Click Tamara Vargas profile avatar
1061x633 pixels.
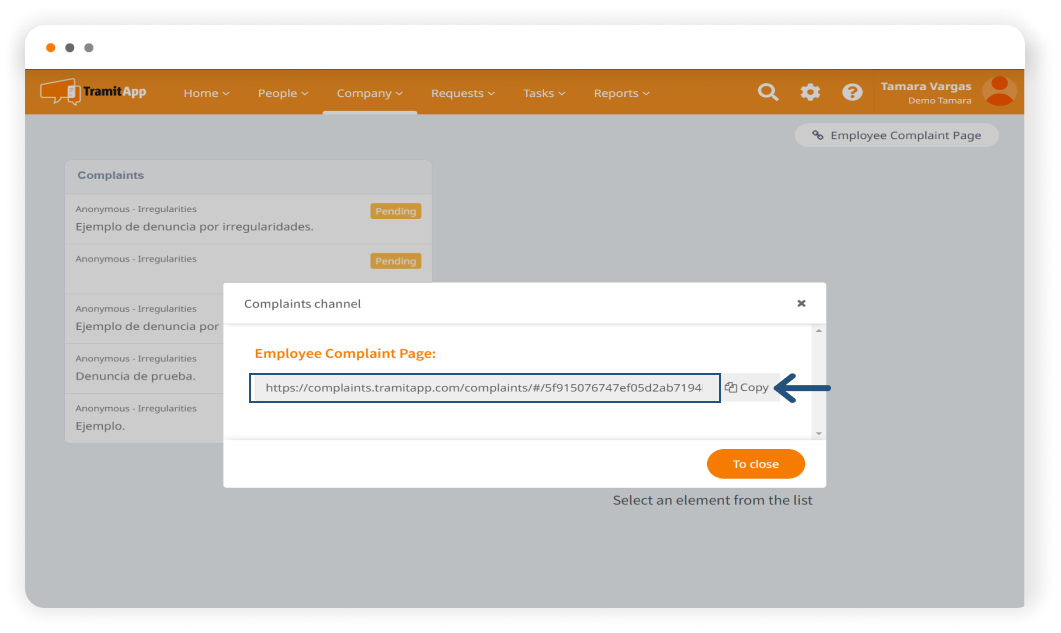[999, 92]
